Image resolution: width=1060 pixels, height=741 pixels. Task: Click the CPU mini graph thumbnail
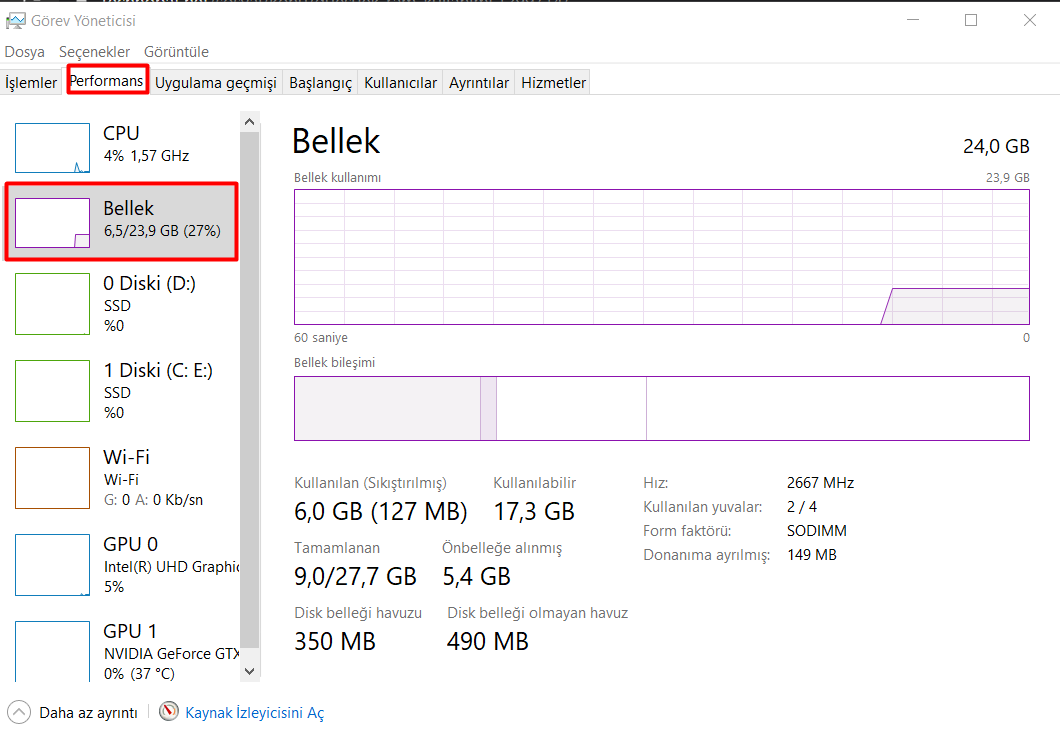click(52, 148)
